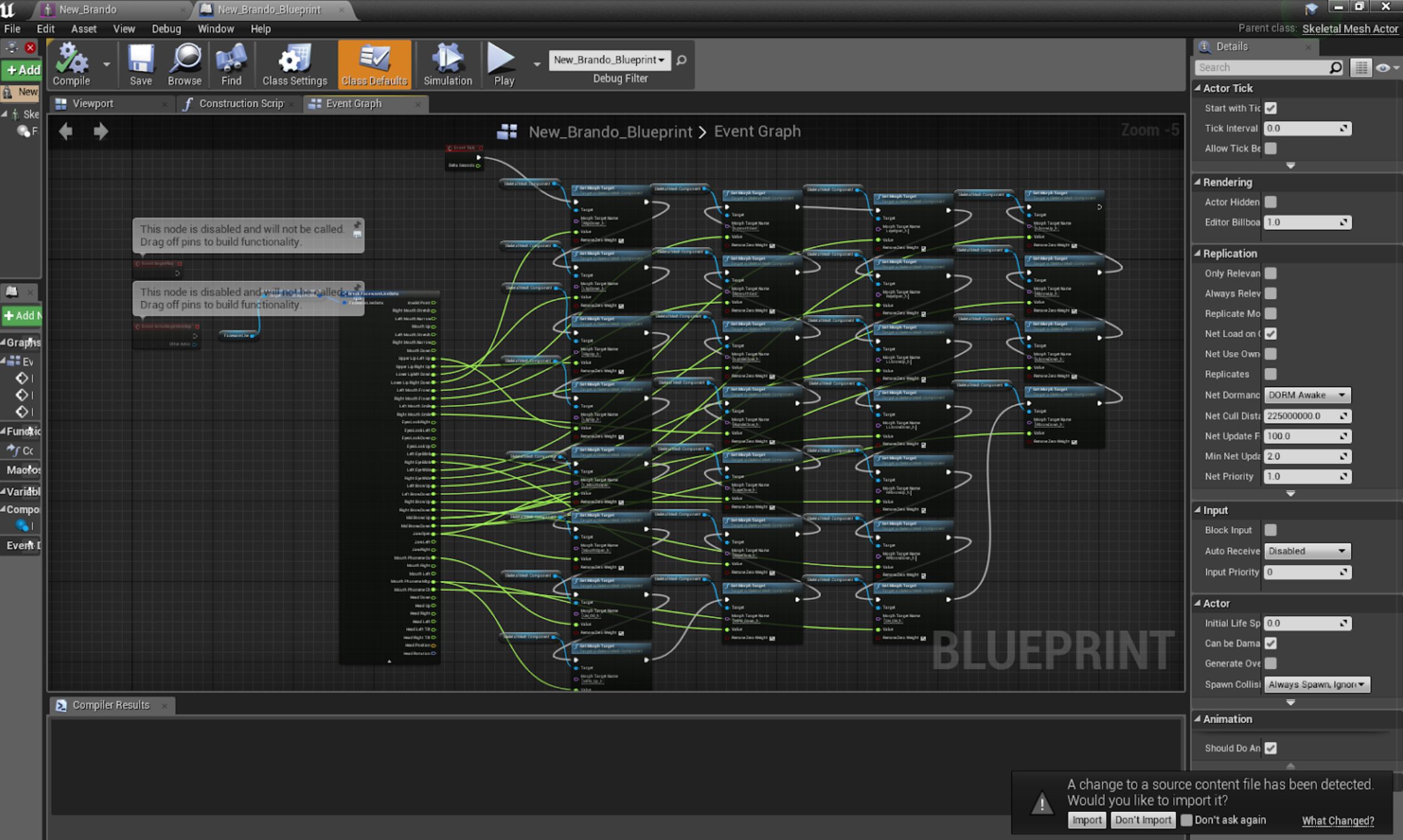1403x840 pixels.
Task: Enable the Always Relevant checkbox
Action: point(1270,294)
